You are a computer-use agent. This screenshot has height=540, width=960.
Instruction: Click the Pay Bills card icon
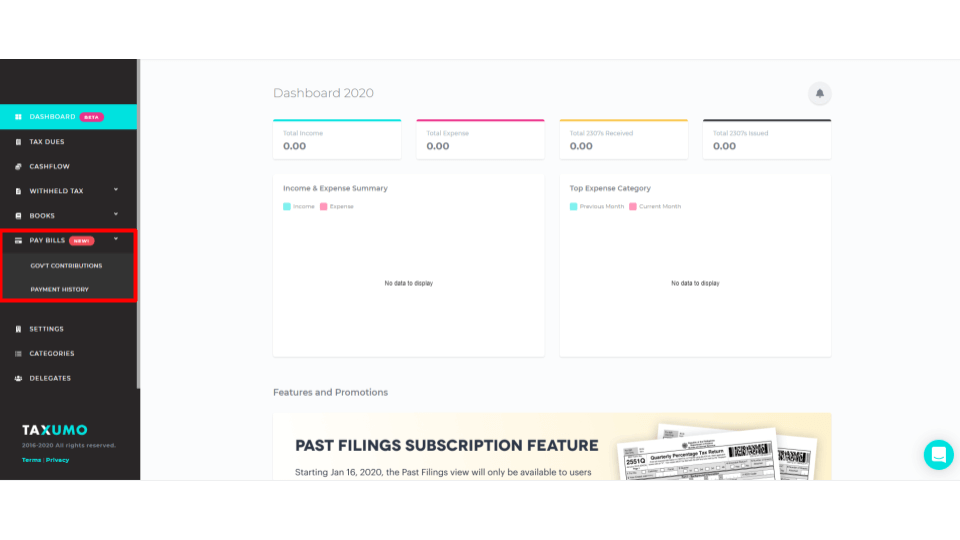18,241
